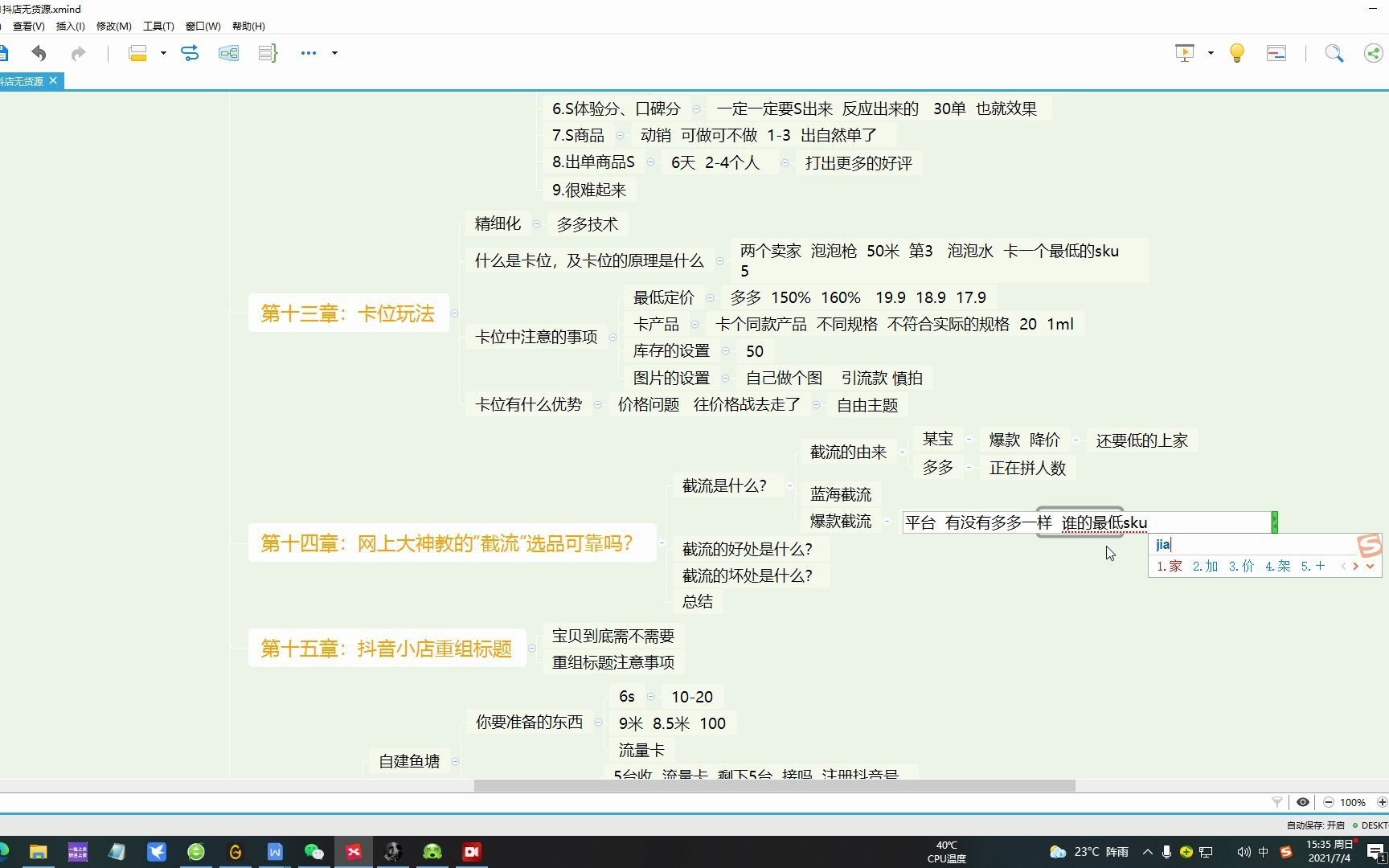1389x868 pixels.
Task: Click the Summary bracket tool icon
Action: pos(268,53)
